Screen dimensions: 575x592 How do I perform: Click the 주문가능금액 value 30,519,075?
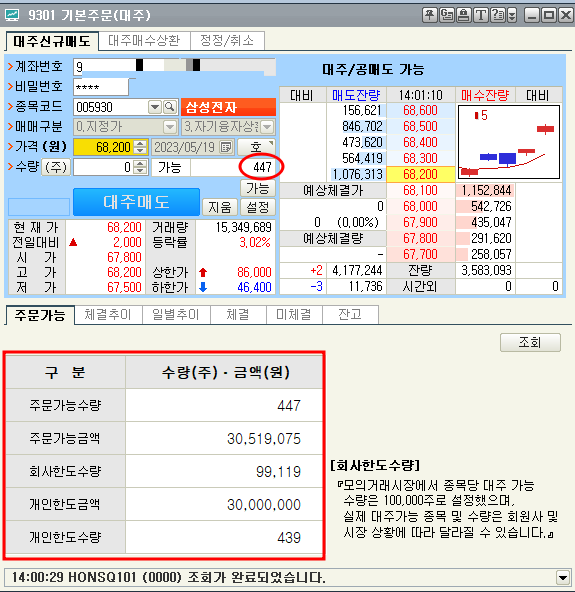pyautogui.click(x=264, y=439)
